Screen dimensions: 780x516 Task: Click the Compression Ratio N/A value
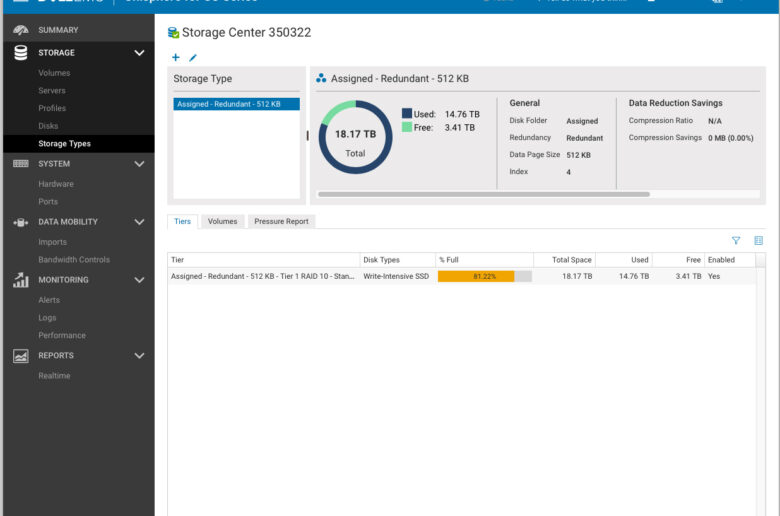[715, 121]
